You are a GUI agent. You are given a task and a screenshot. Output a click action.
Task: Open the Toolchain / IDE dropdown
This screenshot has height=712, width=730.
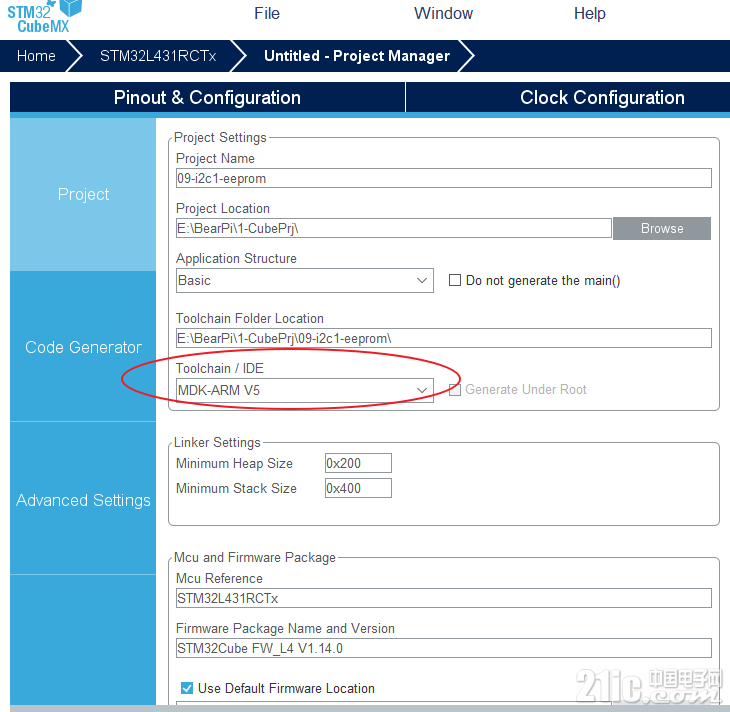tap(304, 390)
